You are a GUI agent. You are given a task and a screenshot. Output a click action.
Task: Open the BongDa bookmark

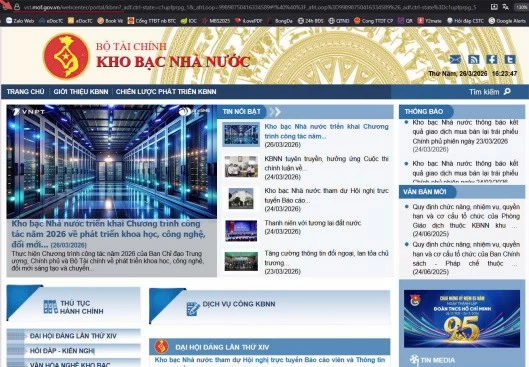(x=280, y=21)
